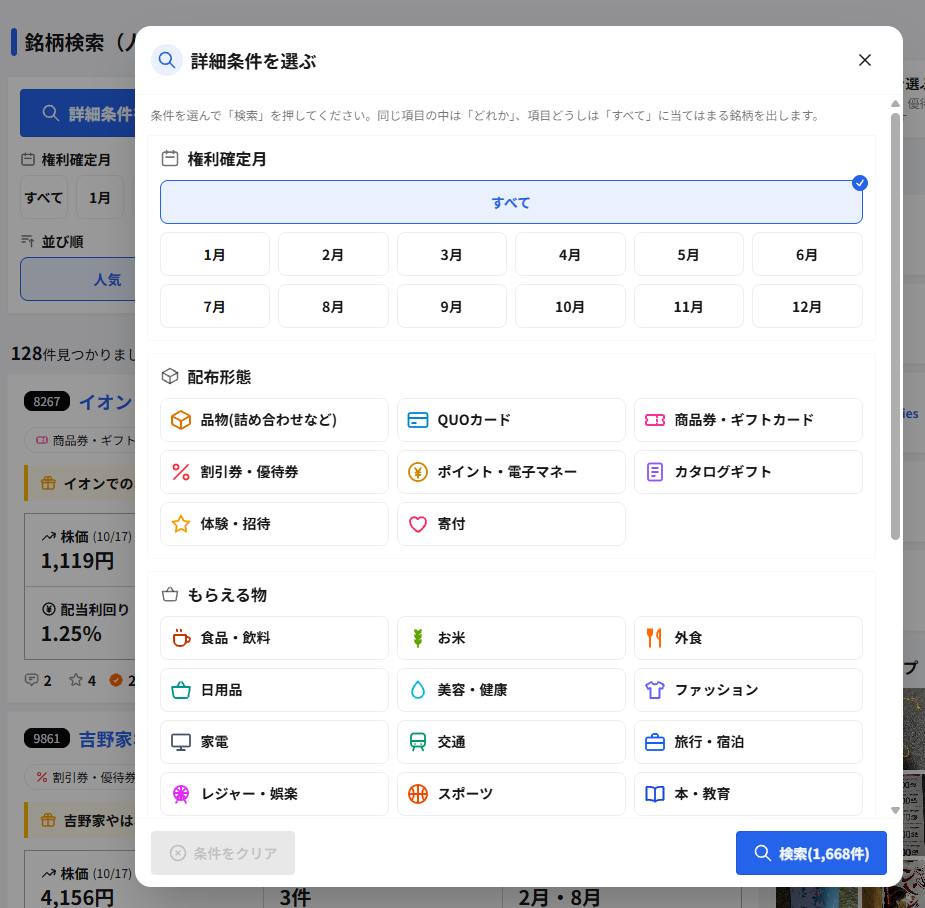Screen dimensions: 925x908
Task: Click the comment count icon on イオン card
Action: (x=31, y=680)
